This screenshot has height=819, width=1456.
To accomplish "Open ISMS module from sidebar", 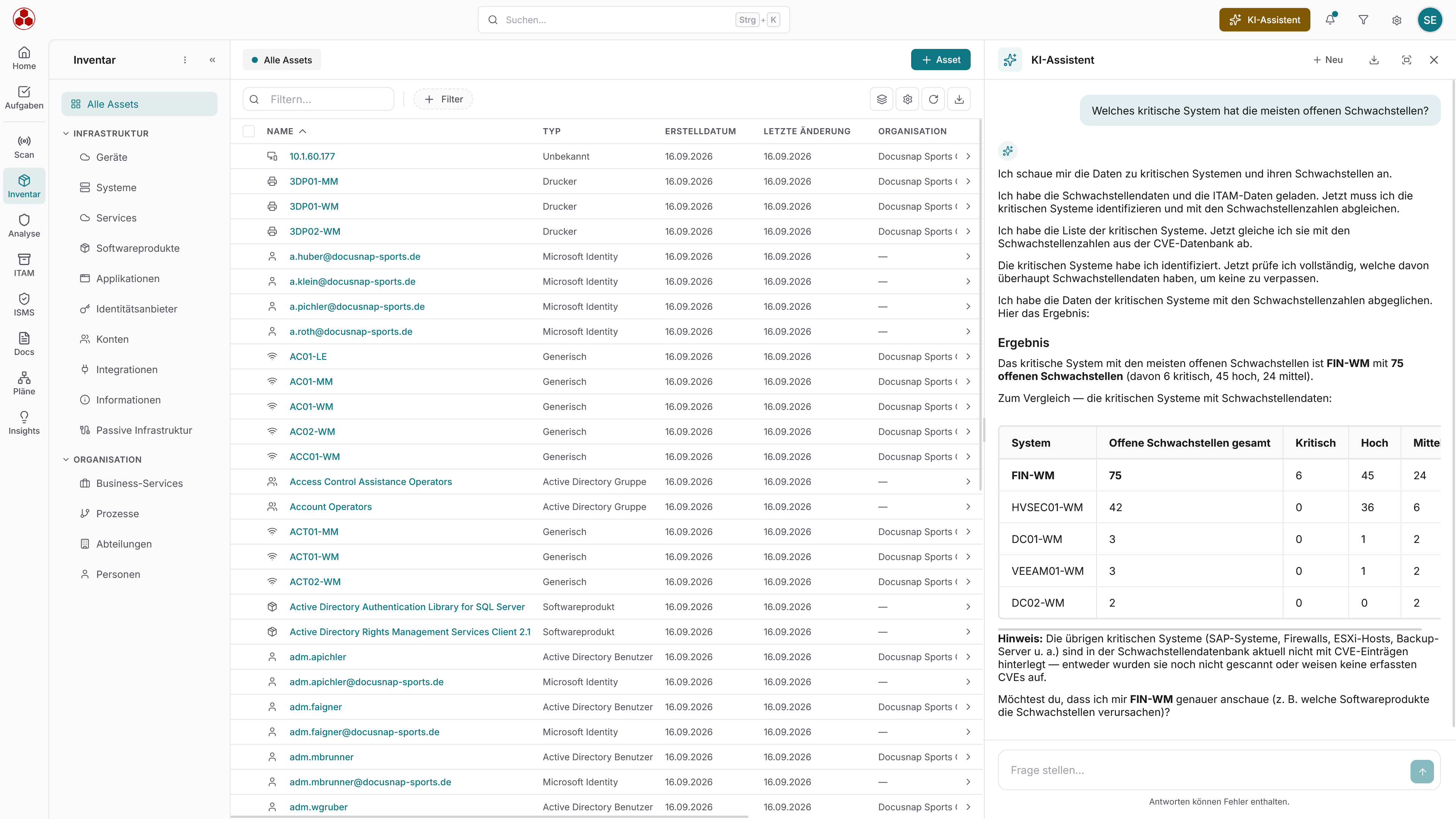I will tap(24, 304).
